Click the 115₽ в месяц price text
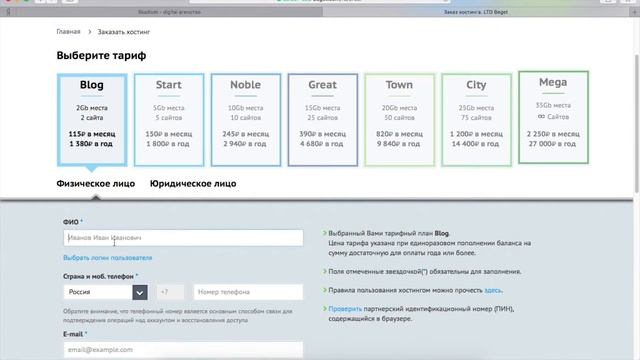This screenshot has width=640, height=360. (92, 134)
